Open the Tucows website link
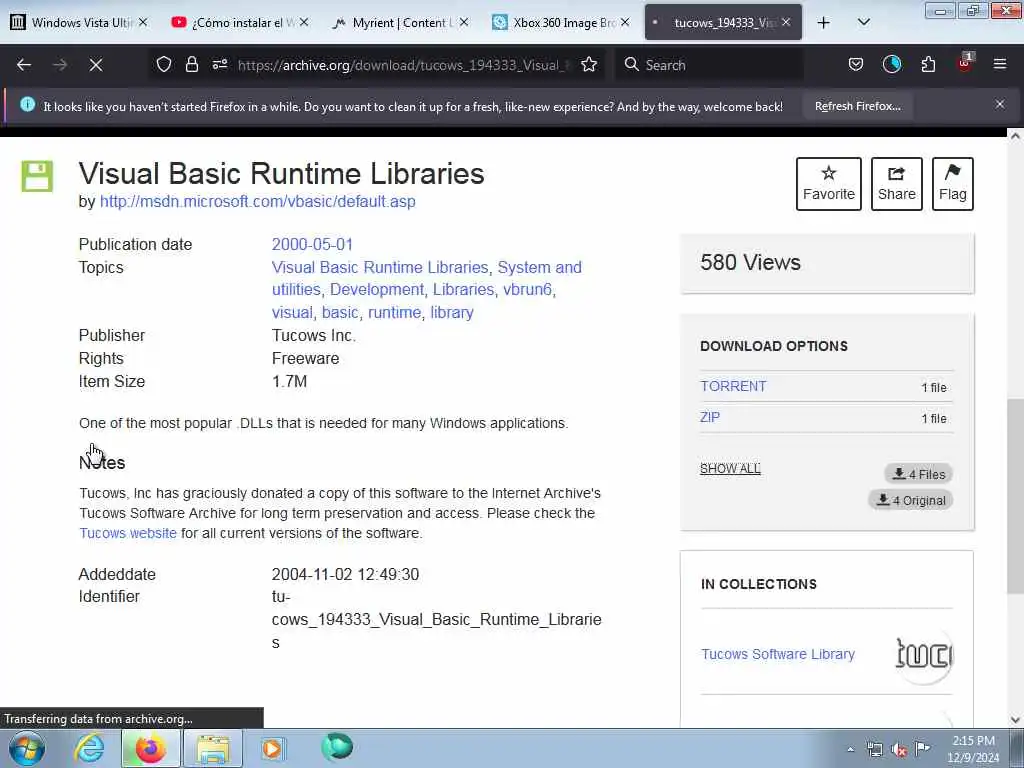Viewport: 1024px width, 768px height. (128, 533)
